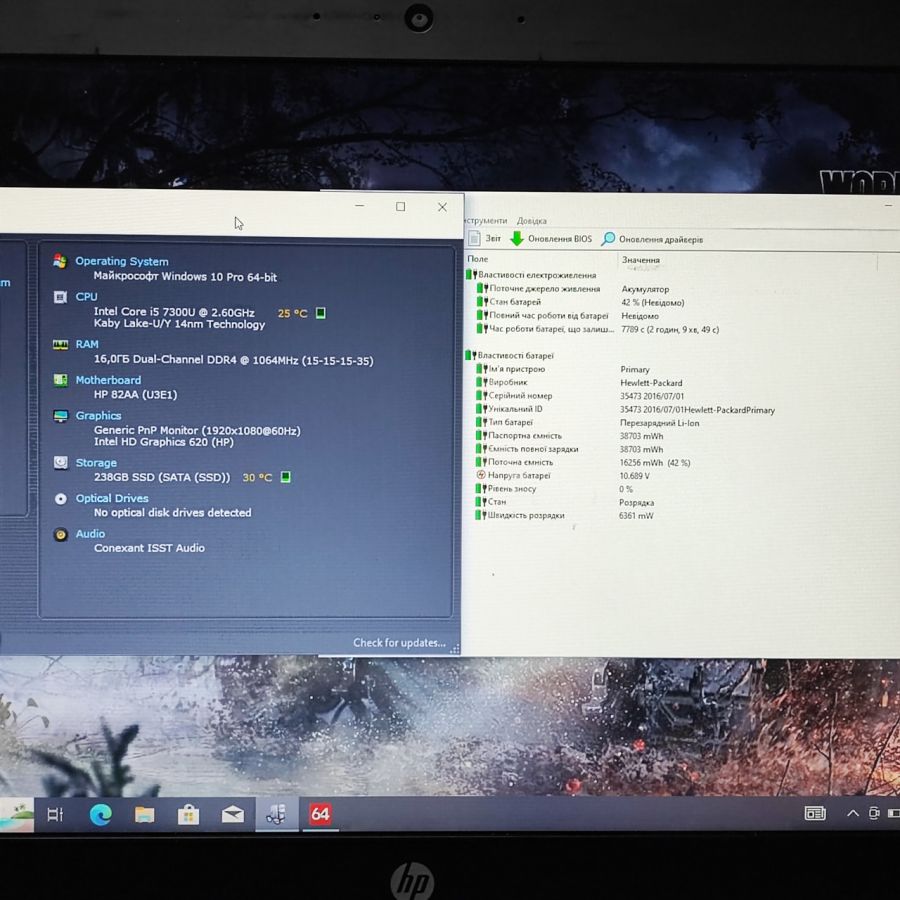Open Microsoft Store from the taskbar
Screen dimensions: 900x900
pos(188,814)
